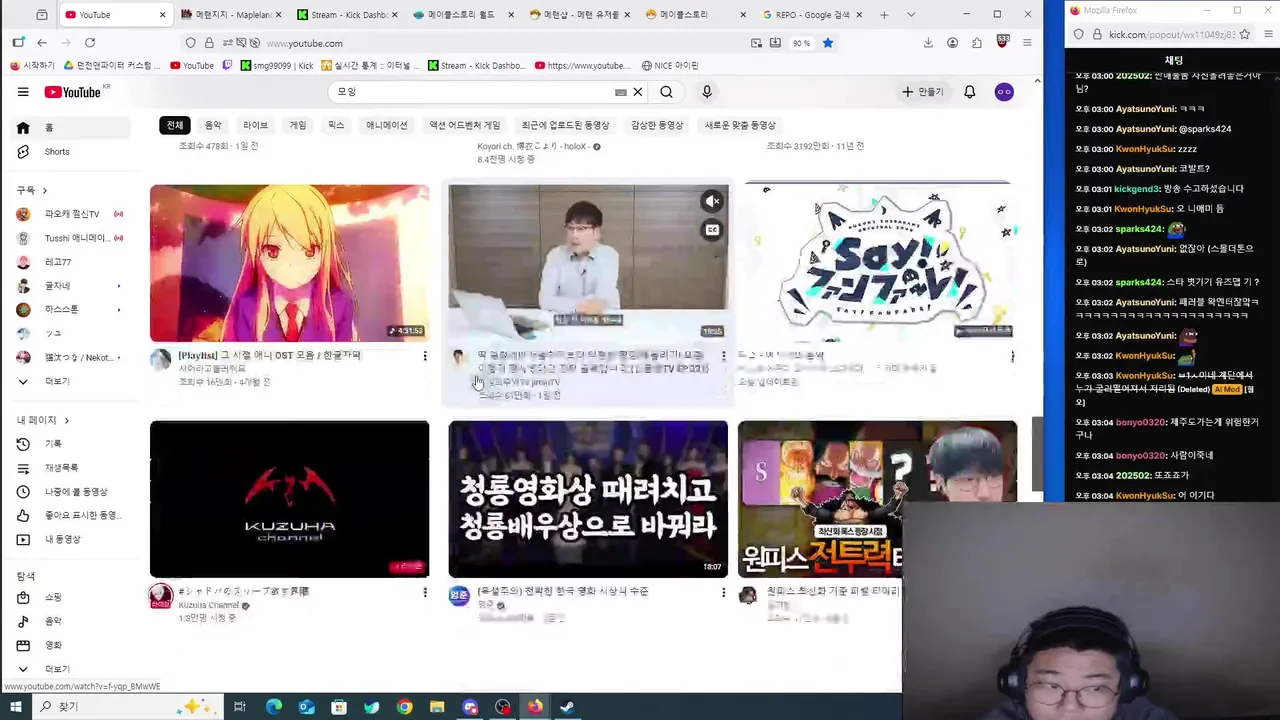The width and height of the screenshot is (1280, 720).
Task: Unmute the hovered video preview
Action: tap(712, 202)
